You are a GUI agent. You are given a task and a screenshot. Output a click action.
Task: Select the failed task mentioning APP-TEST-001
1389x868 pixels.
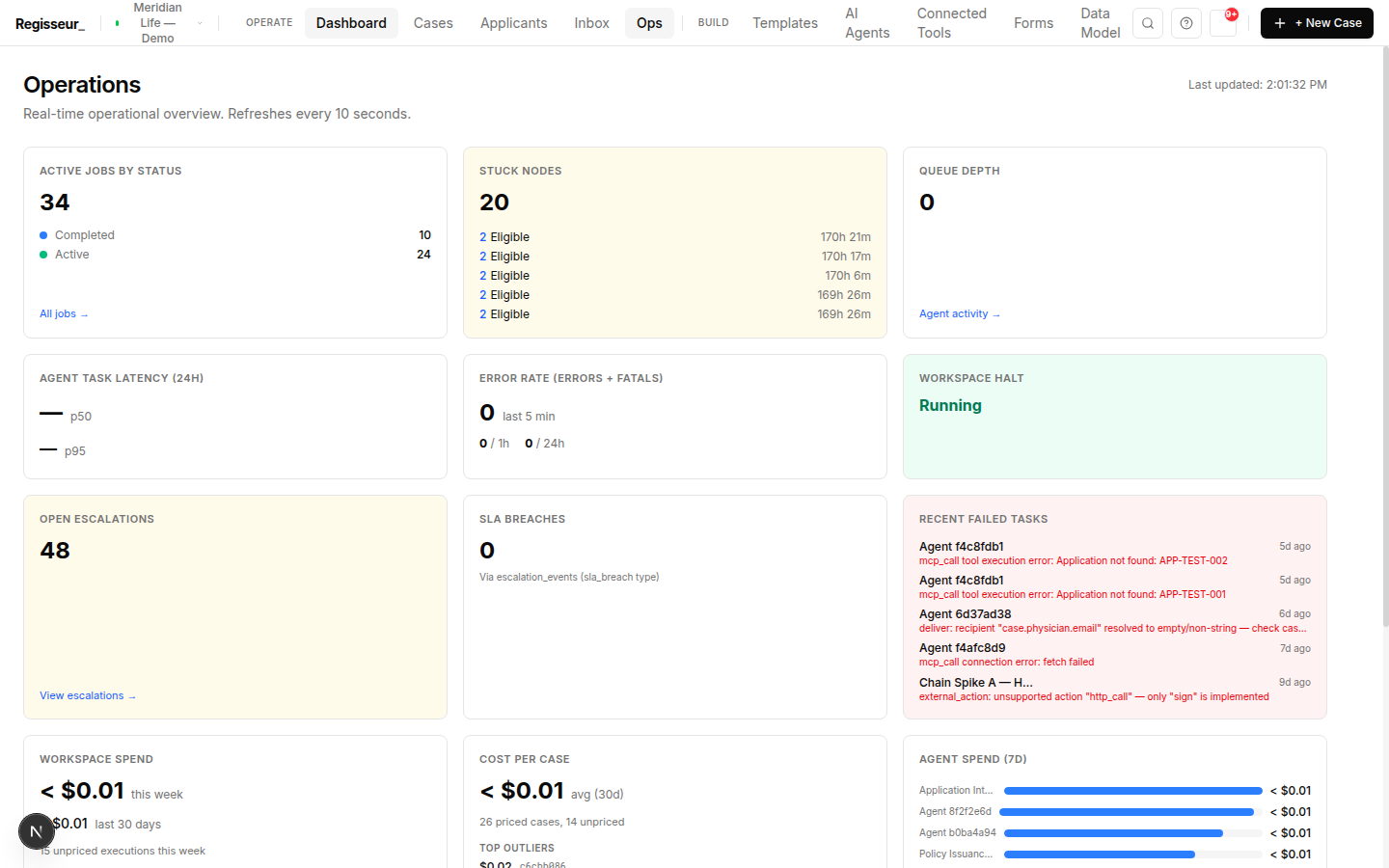pos(1115,587)
